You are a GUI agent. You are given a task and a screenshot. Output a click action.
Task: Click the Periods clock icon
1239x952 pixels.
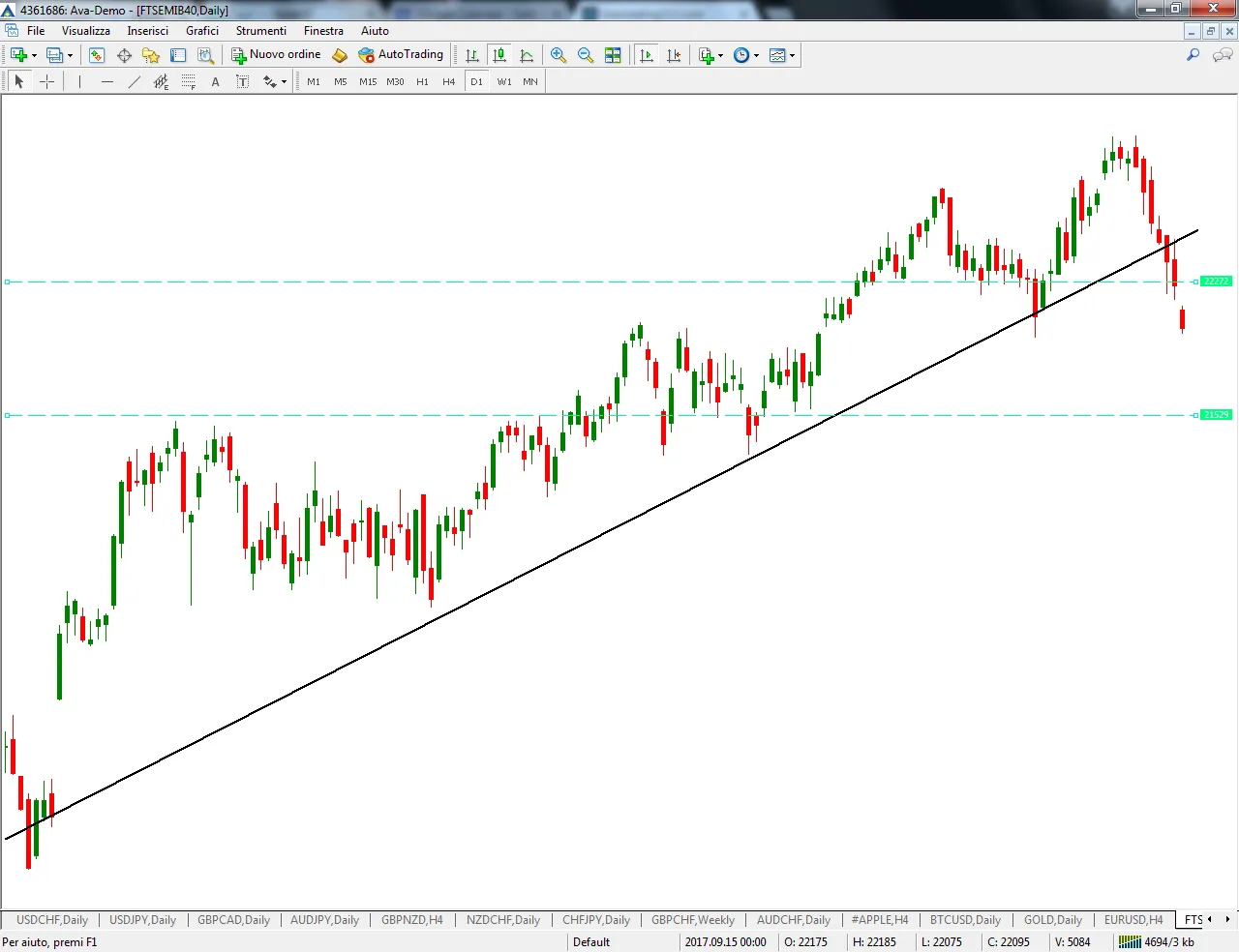coord(741,55)
